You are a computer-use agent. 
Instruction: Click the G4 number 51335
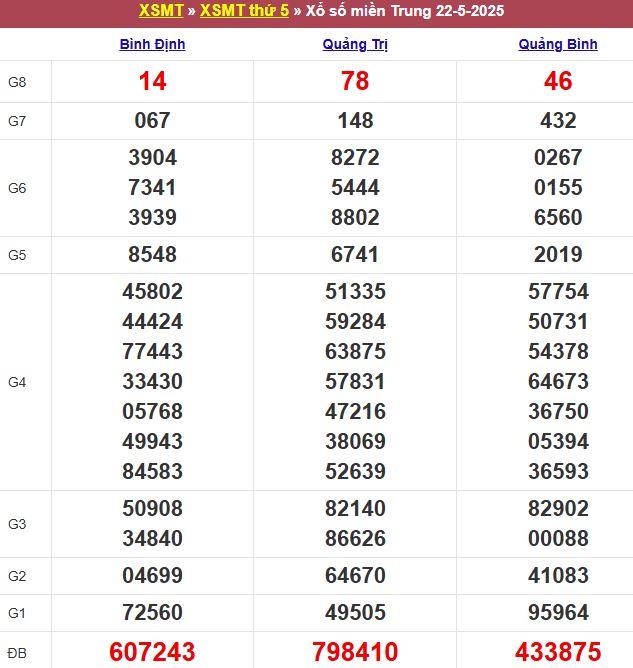pos(355,292)
